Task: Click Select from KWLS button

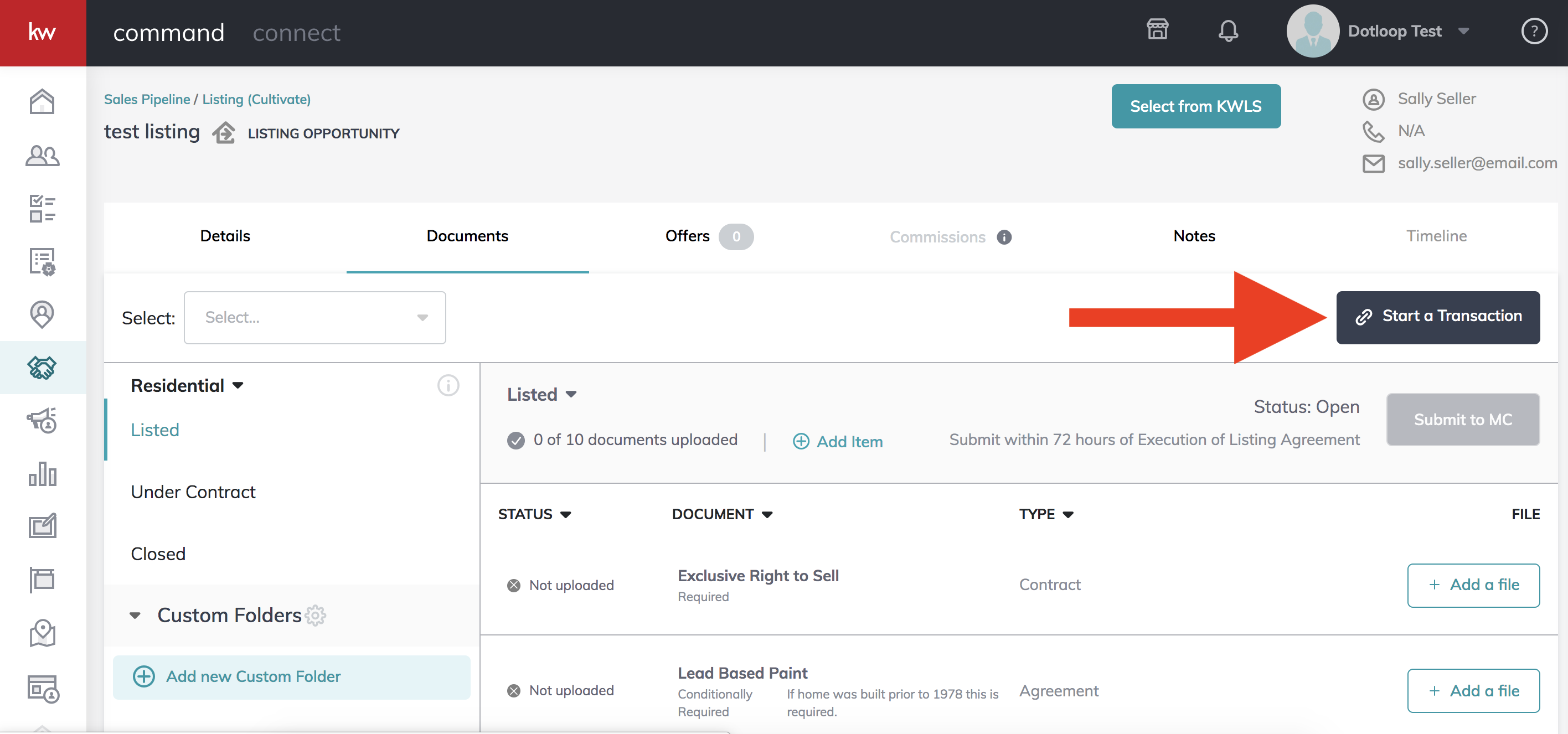Action: point(1195,106)
